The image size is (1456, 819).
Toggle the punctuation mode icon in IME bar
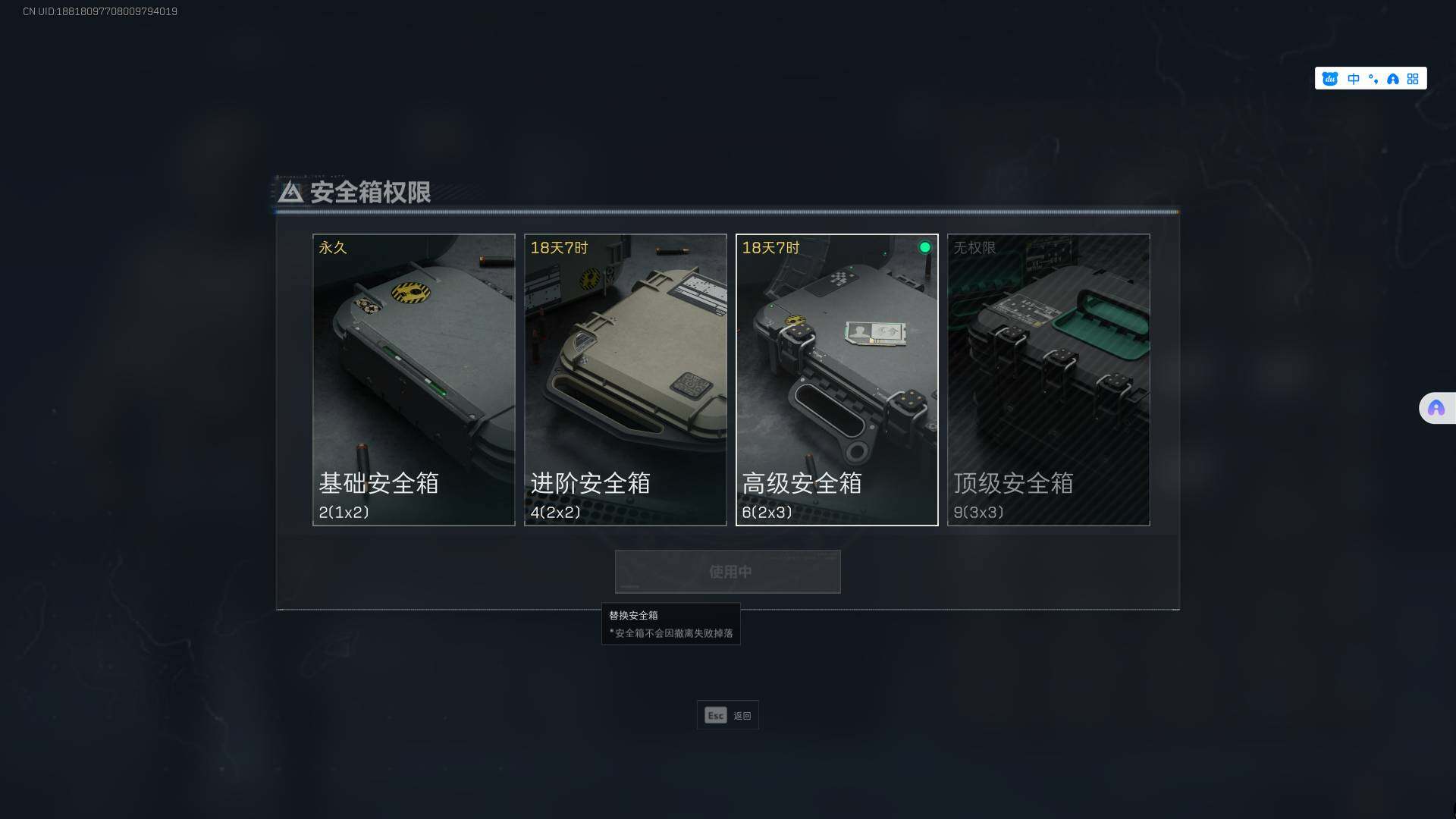tap(1373, 79)
